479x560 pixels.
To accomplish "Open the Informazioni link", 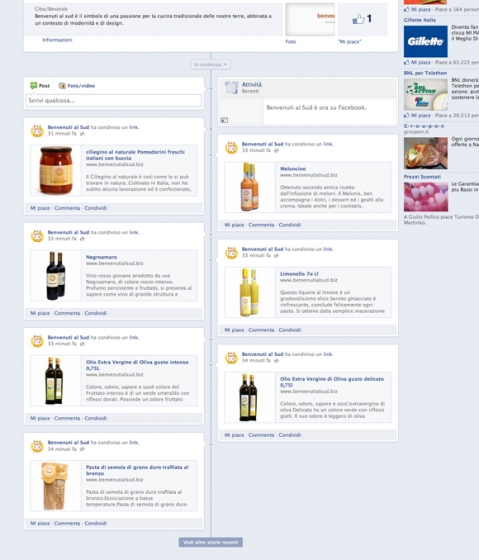I will [x=57, y=40].
